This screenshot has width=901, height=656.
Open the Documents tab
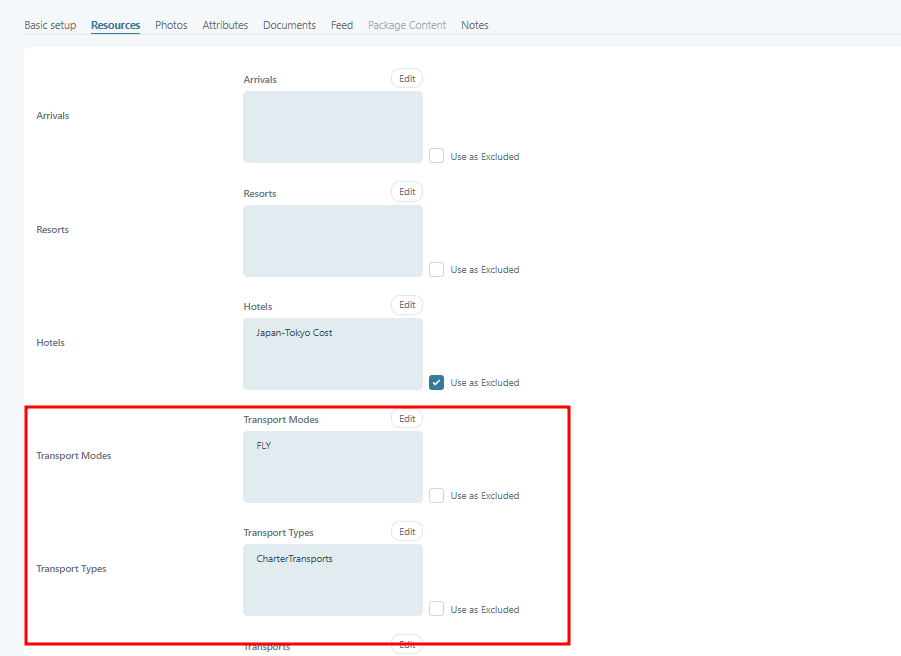point(289,25)
